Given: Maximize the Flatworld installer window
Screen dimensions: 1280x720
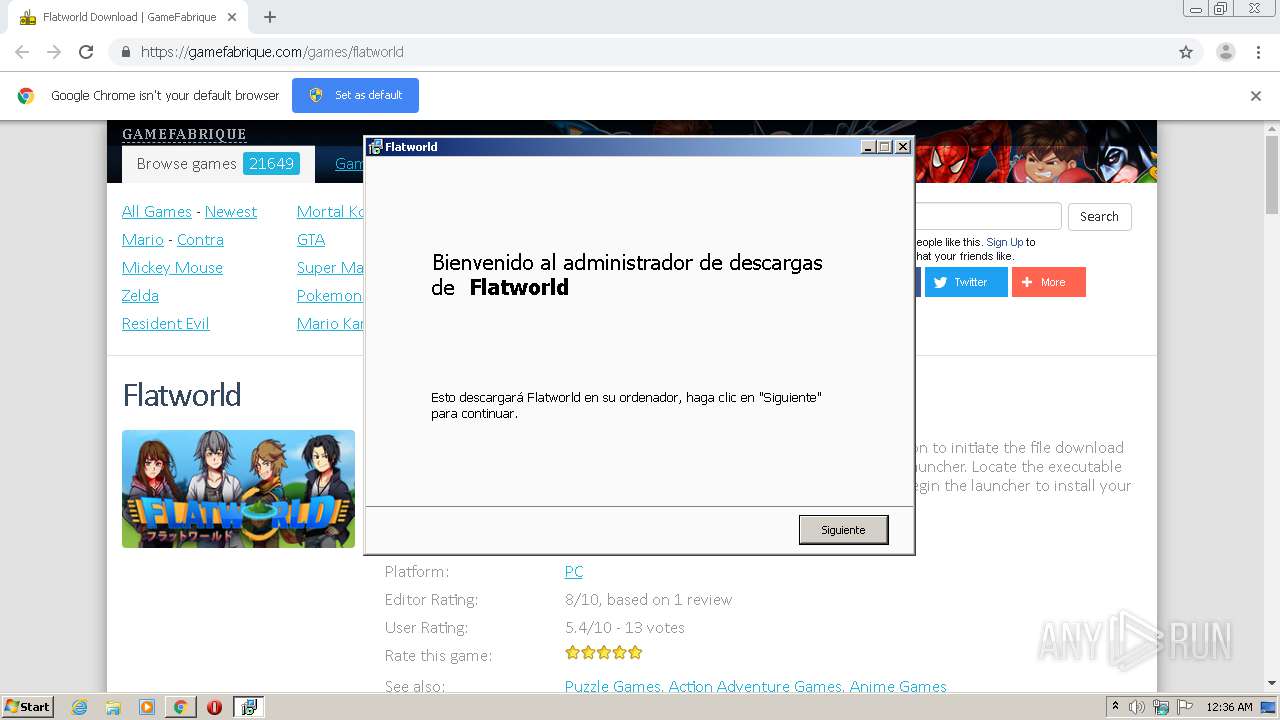Looking at the screenshot, I should click(x=885, y=147).
